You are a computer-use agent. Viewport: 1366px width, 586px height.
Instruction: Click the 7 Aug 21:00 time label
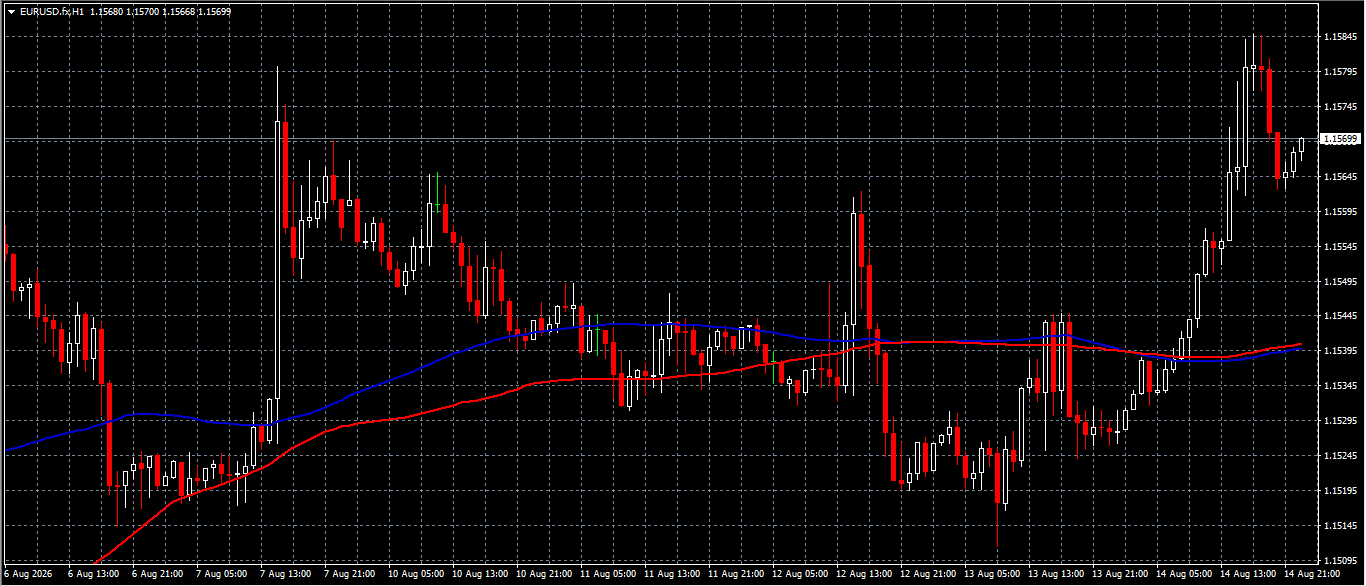coord(349,575)
